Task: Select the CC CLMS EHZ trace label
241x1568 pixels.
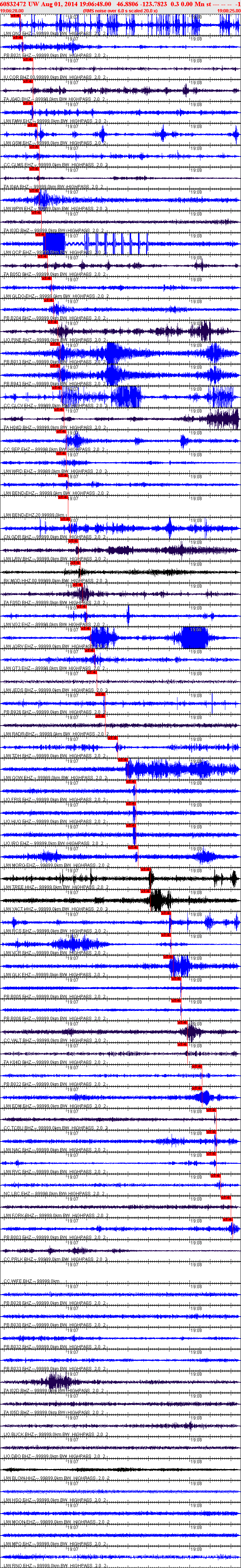Action: pyautogui.click(x=56, y=165)
